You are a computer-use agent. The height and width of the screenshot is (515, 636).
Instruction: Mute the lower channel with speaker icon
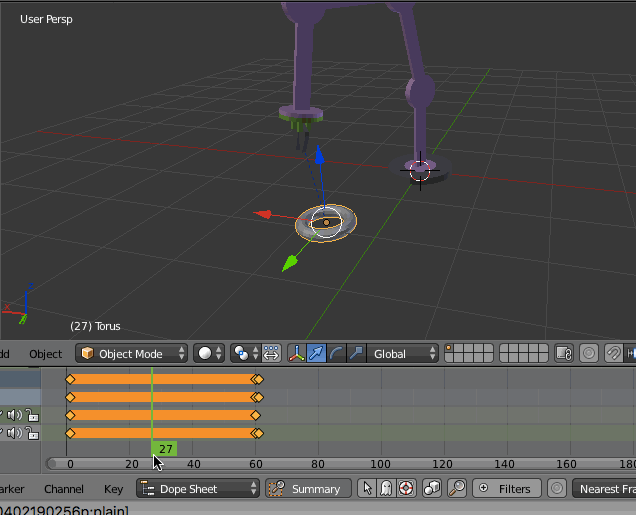pos(15,433)
